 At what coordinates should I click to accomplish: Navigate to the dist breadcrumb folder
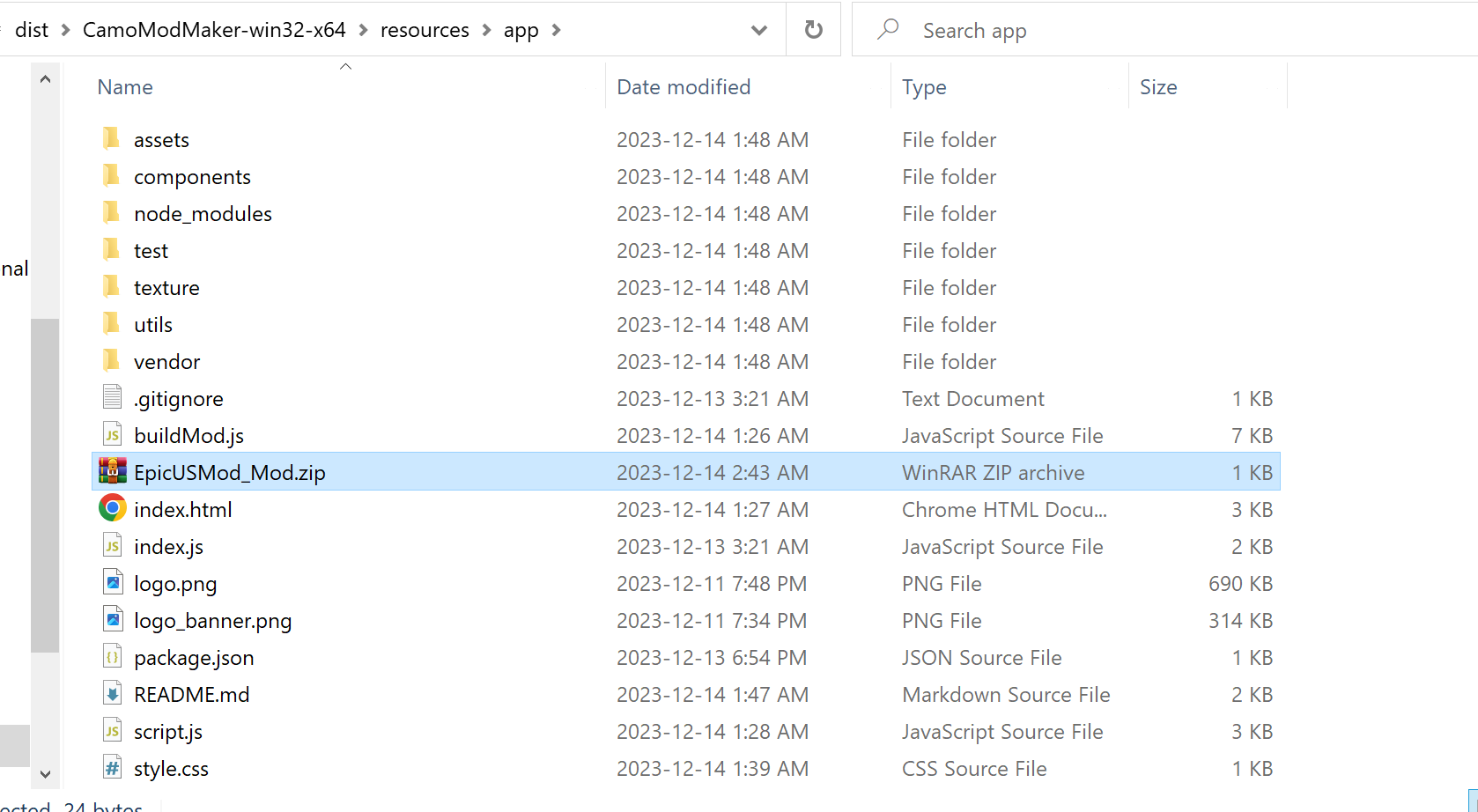(x=32, y=30)
